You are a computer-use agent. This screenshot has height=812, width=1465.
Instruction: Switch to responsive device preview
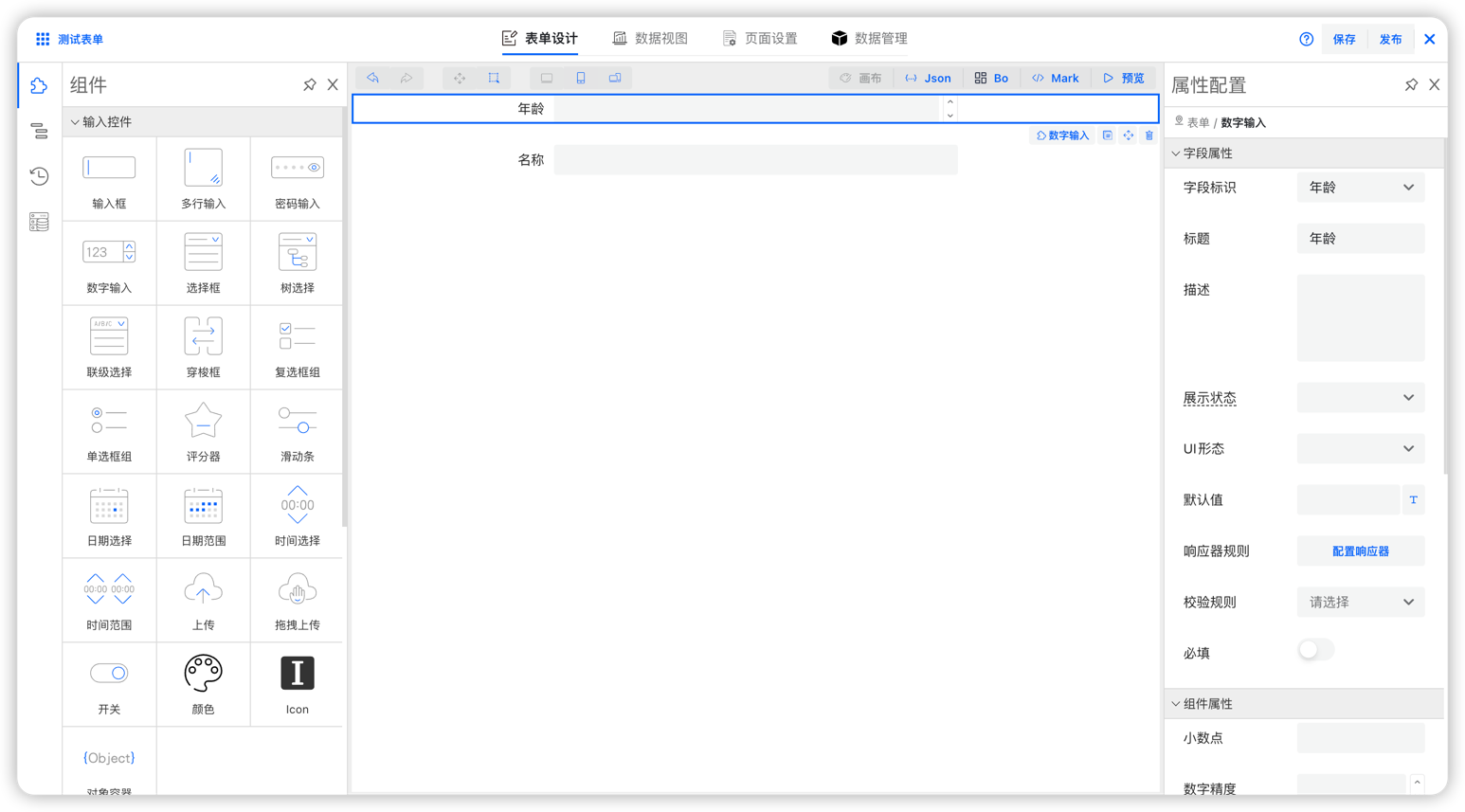615,78
